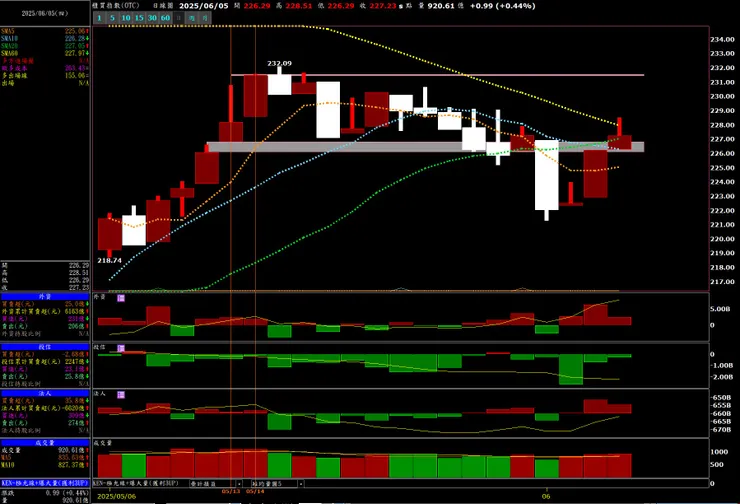Select the 15-minute timeframe button
The height and width of the screenshot is (504, 740).
[139, 18]
